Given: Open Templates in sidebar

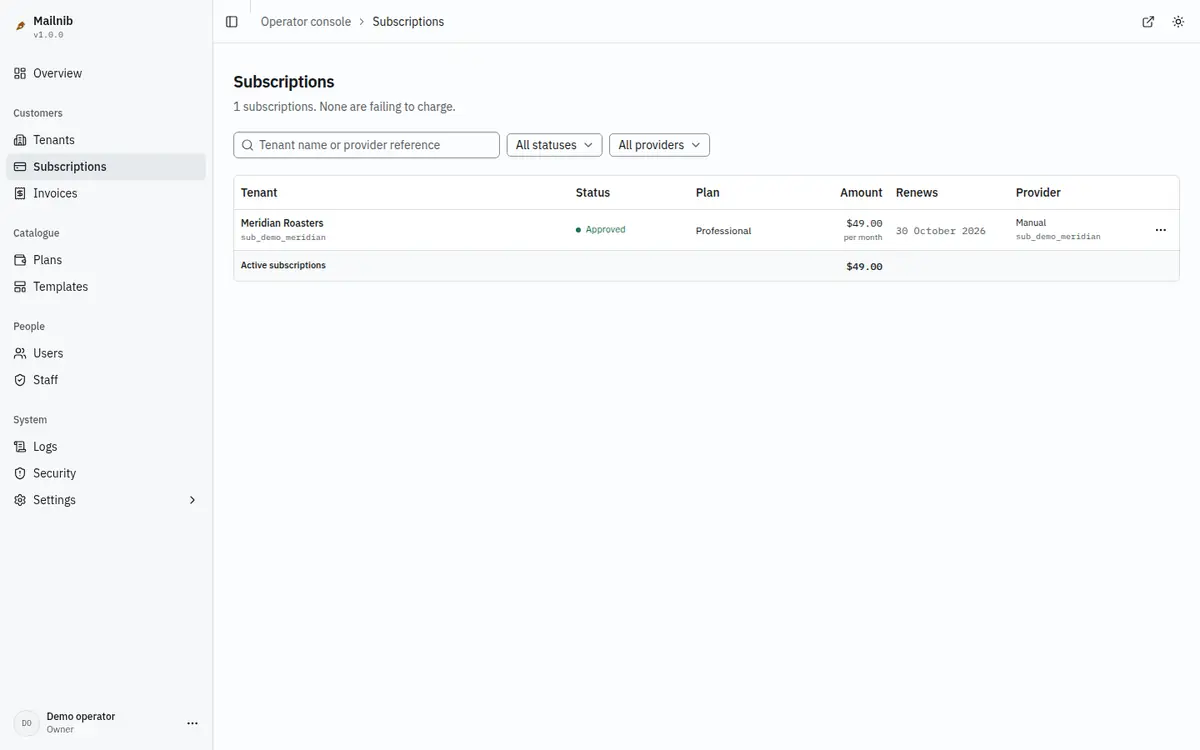Looking at the screenshot, I should 106,287.
